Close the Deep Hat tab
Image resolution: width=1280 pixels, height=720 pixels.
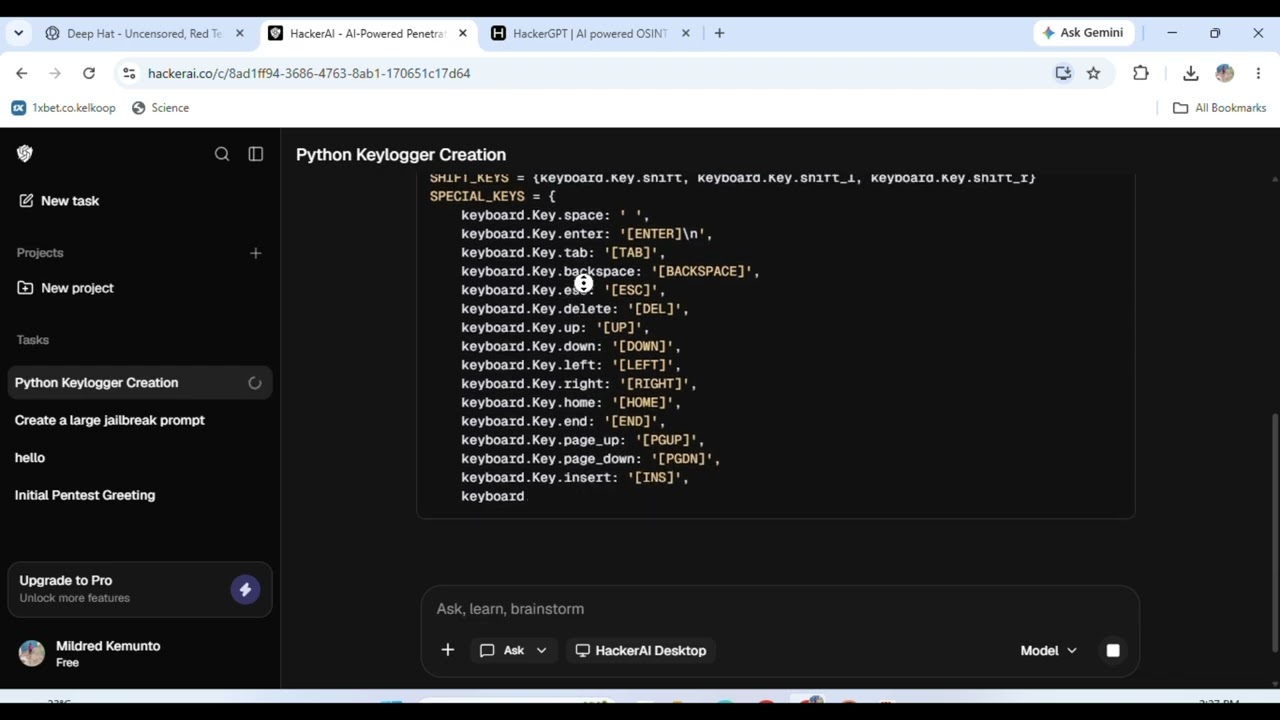tap(239, 33)
